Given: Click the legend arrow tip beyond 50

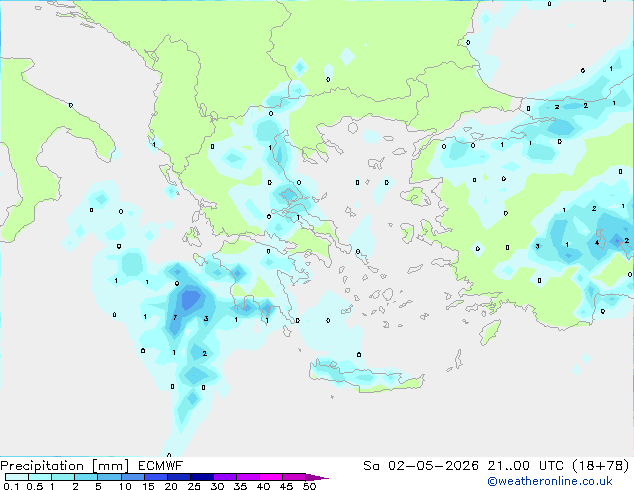Looking at the screenshot, I should point(317,477).
